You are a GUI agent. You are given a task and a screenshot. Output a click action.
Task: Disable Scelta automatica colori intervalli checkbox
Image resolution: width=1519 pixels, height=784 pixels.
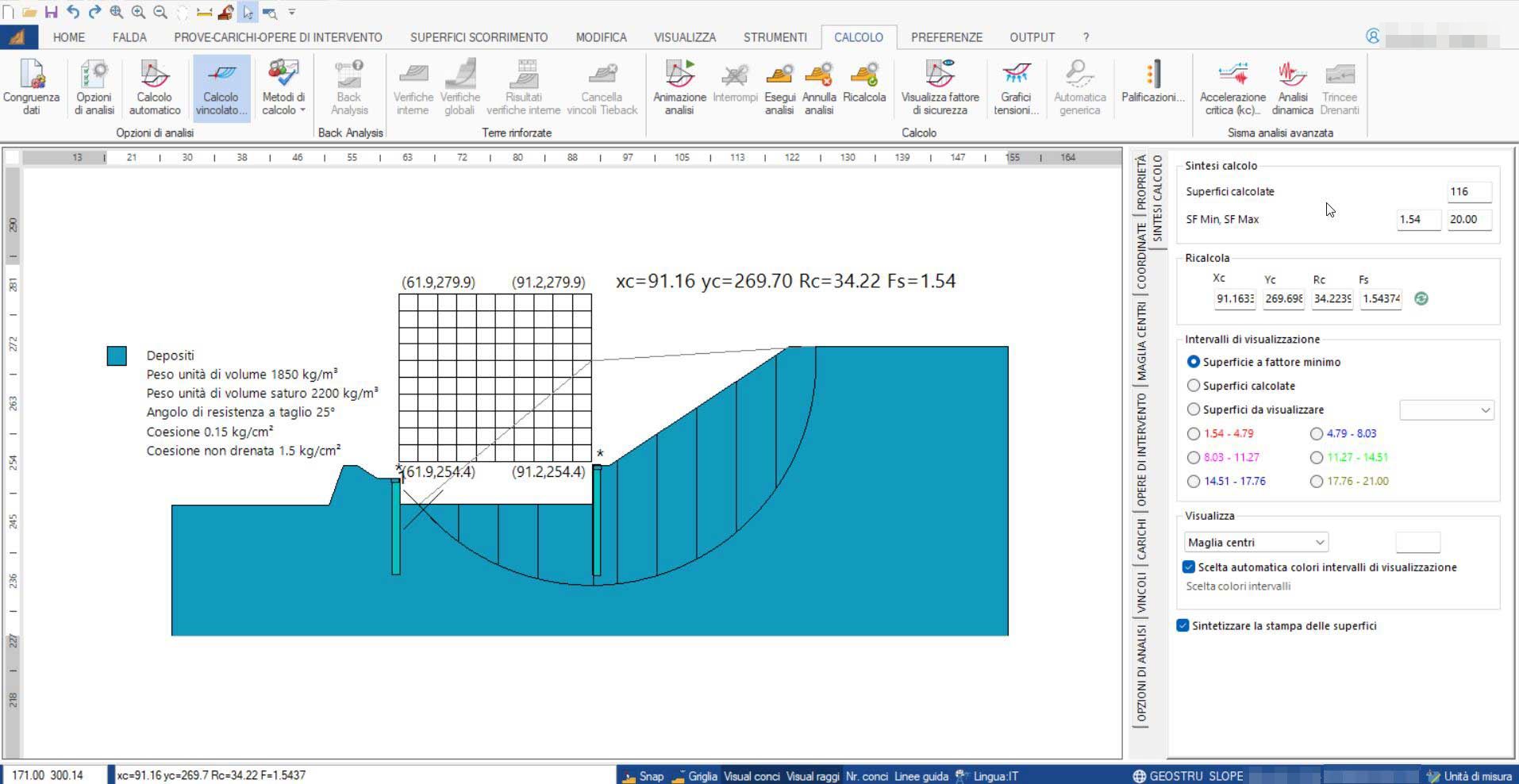tap(1189, 567)
